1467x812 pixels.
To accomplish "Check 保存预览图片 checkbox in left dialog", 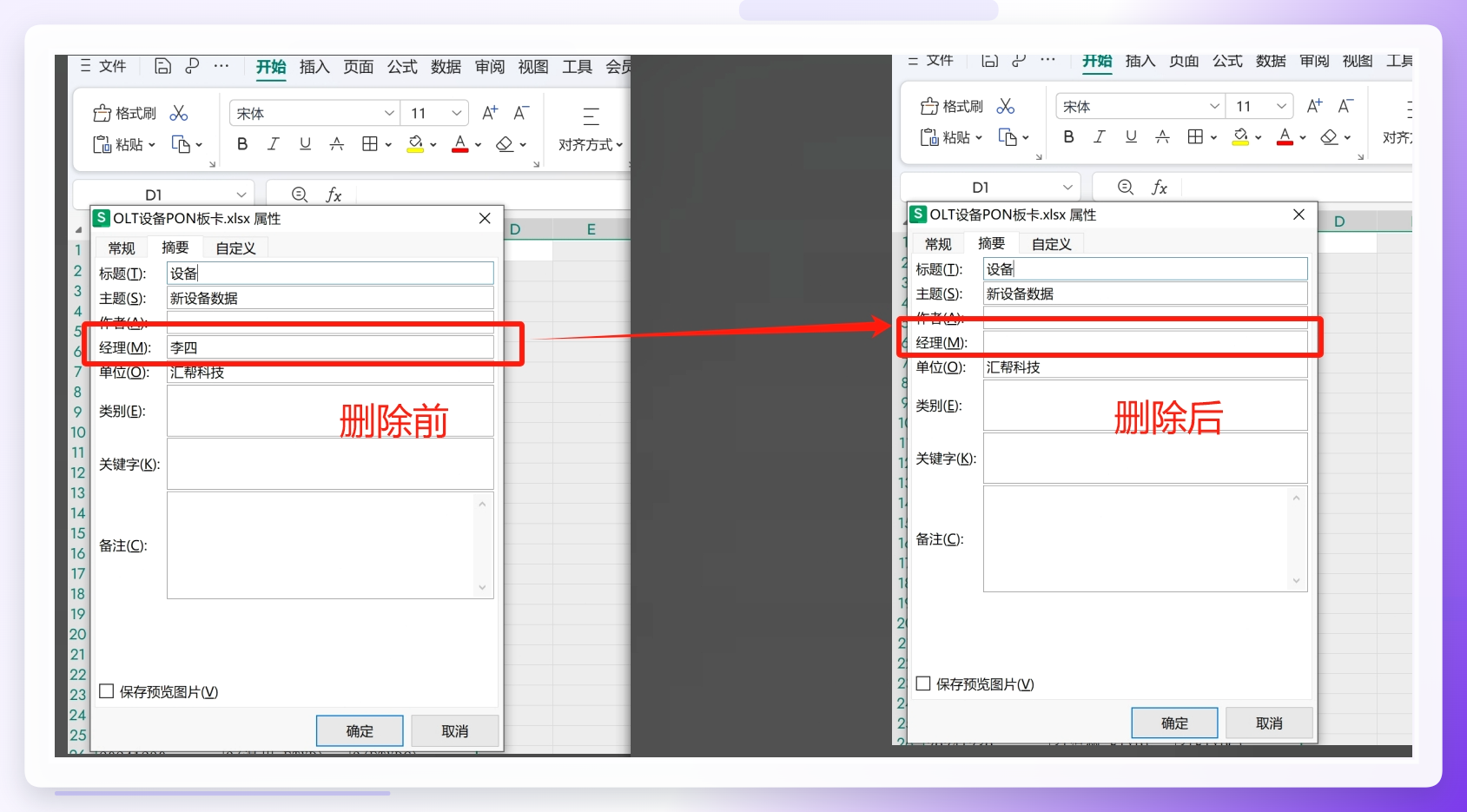I will point(107,691).
